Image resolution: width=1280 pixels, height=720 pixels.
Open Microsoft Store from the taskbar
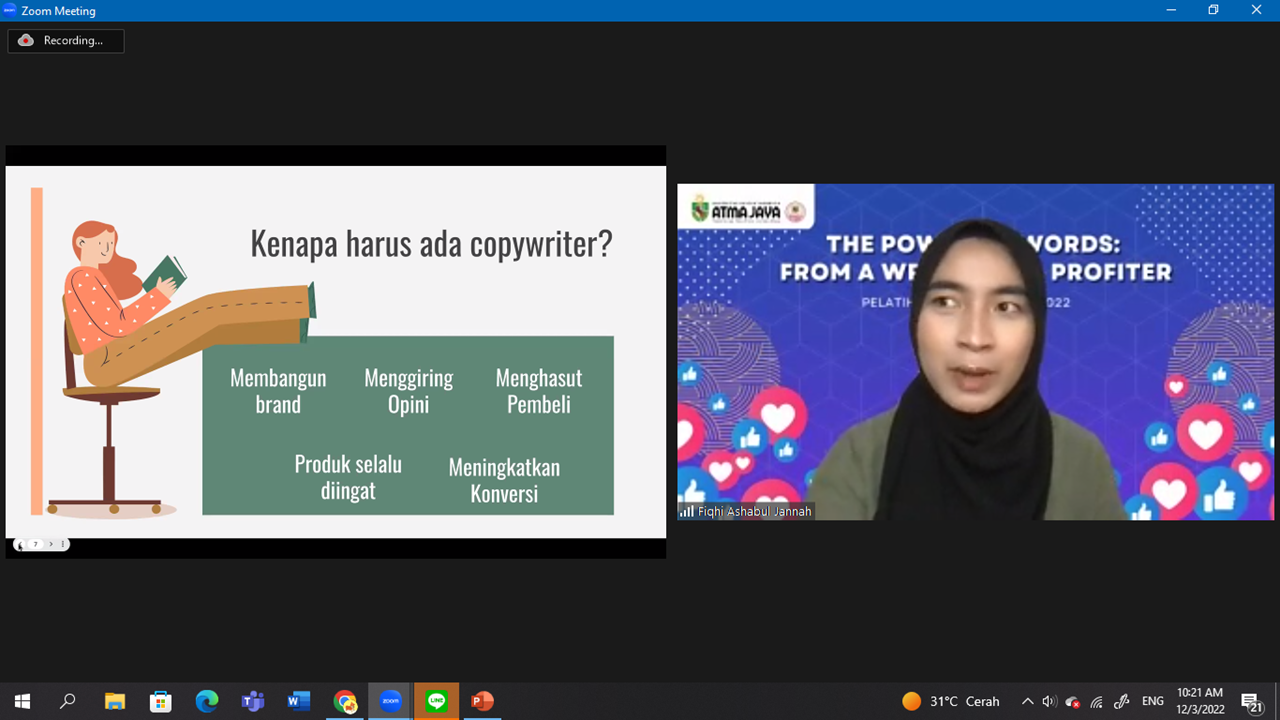coord(160,701)
